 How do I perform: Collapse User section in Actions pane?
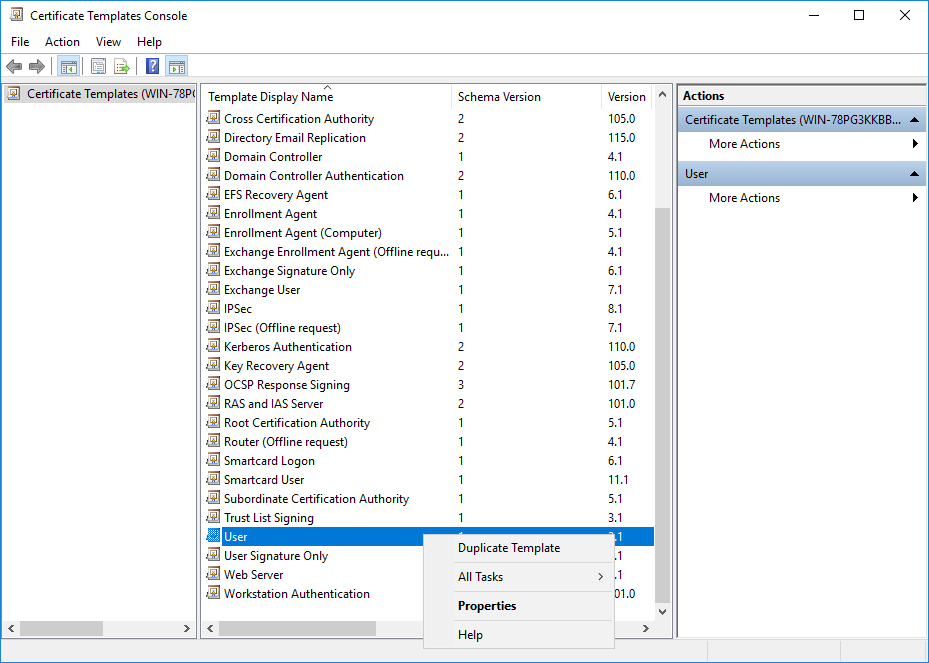click(914, 174)
